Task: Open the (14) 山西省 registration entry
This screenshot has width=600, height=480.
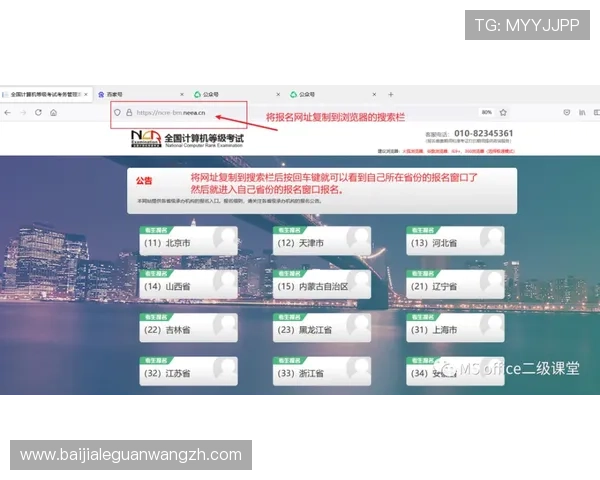Action: click(188, 284)
